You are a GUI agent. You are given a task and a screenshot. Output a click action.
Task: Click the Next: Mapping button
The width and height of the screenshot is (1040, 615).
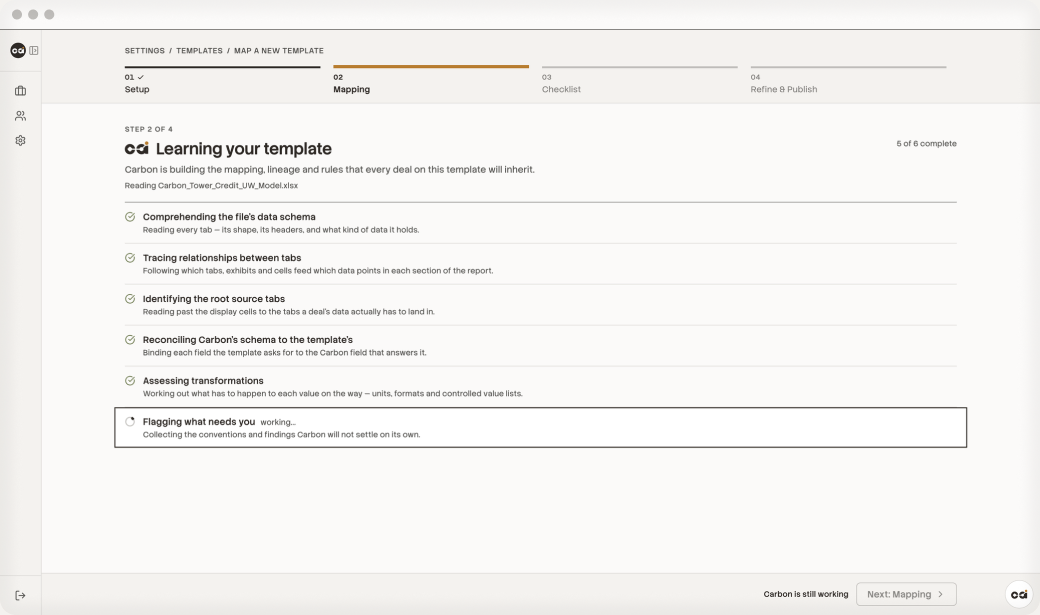pos(906,594)
